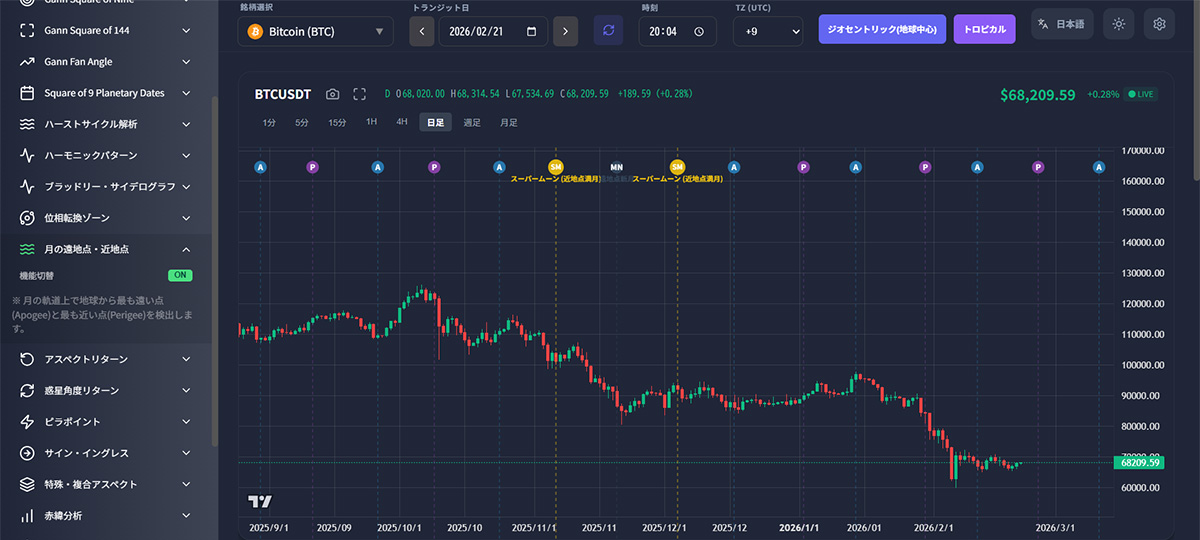This screenshot has width=1200, height=540.
Task: Toggle the ジオセントリック(地球中心) mode button
Action: [x=882, y=30]
